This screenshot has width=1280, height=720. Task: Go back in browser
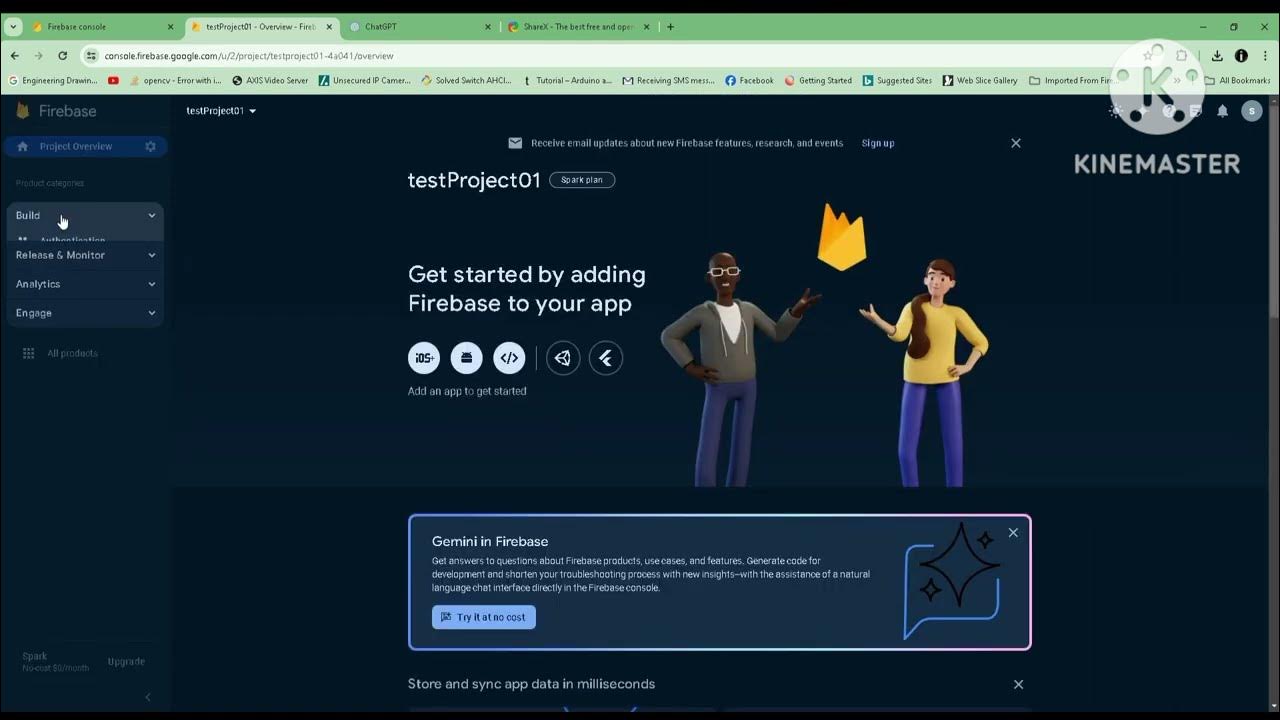click(x=14, y=56)
